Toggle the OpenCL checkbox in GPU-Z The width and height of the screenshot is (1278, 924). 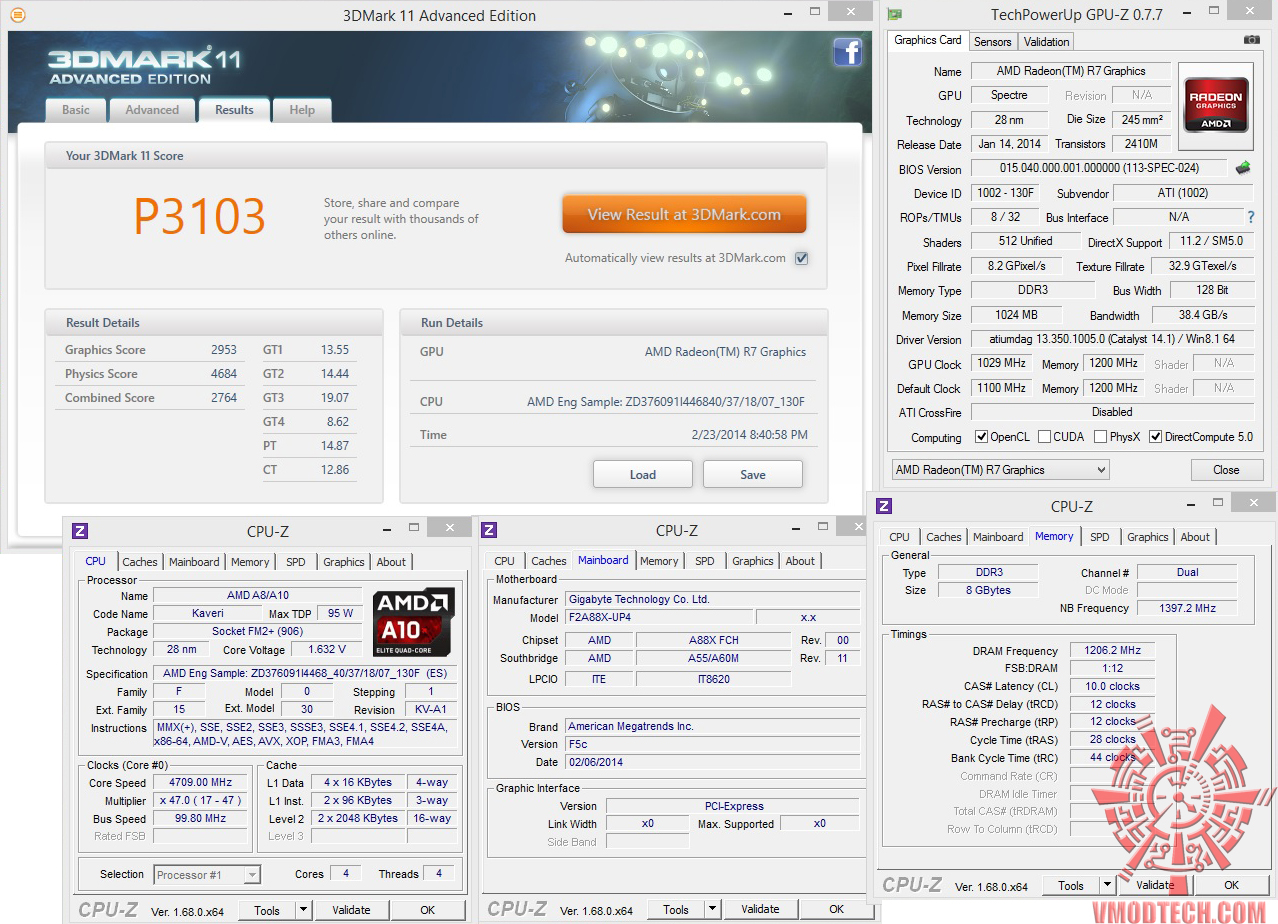[x=981, y=437]
